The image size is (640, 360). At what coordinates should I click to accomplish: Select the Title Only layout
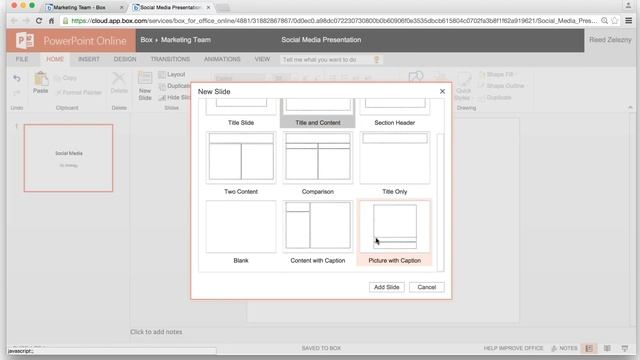tap(394, 158)
